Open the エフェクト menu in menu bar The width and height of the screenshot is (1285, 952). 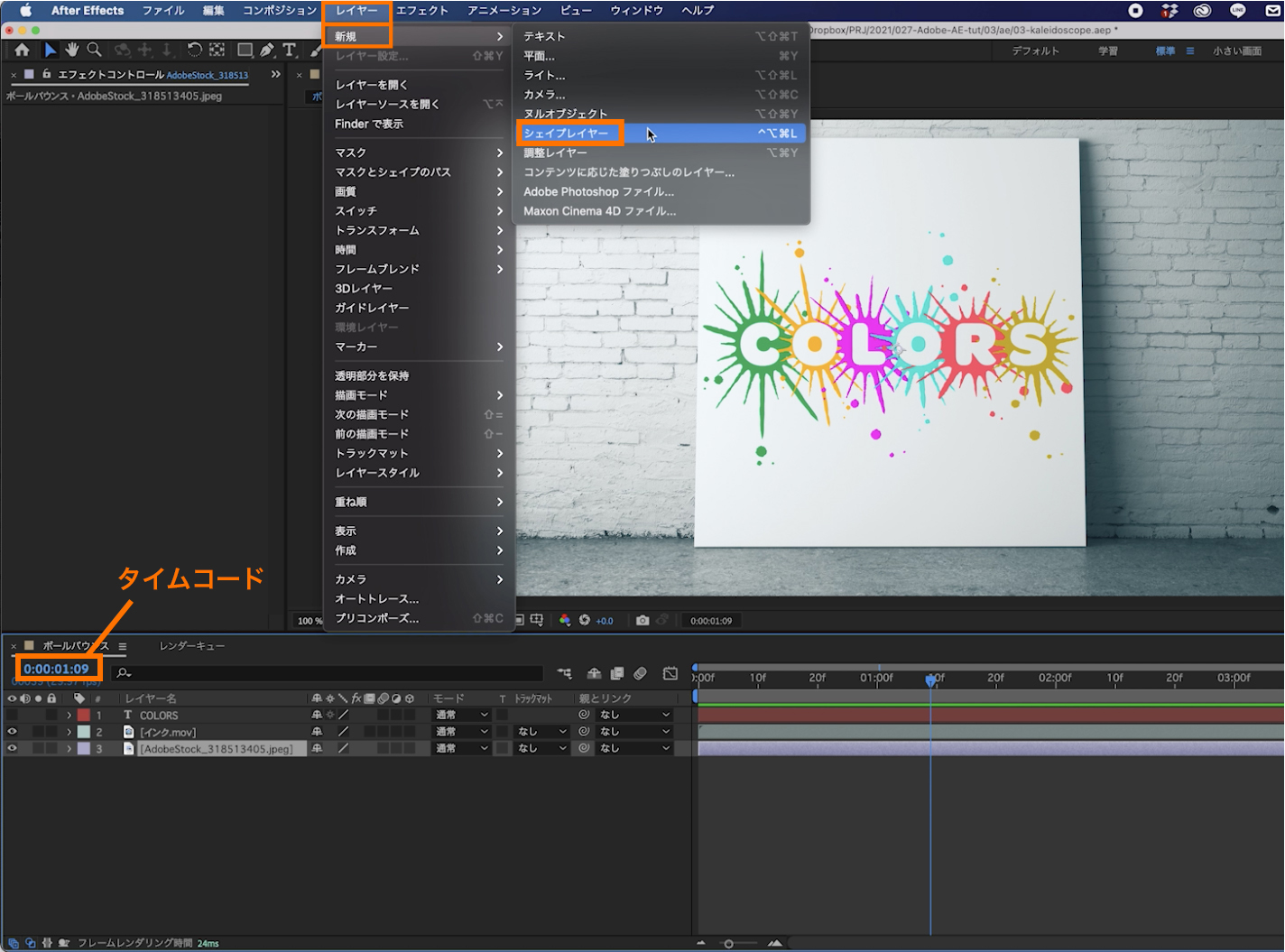coord(421,11)
